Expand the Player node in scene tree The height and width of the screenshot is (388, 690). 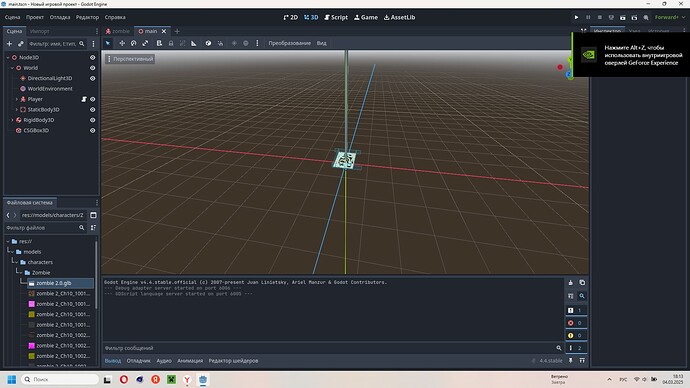coord(17,99)
